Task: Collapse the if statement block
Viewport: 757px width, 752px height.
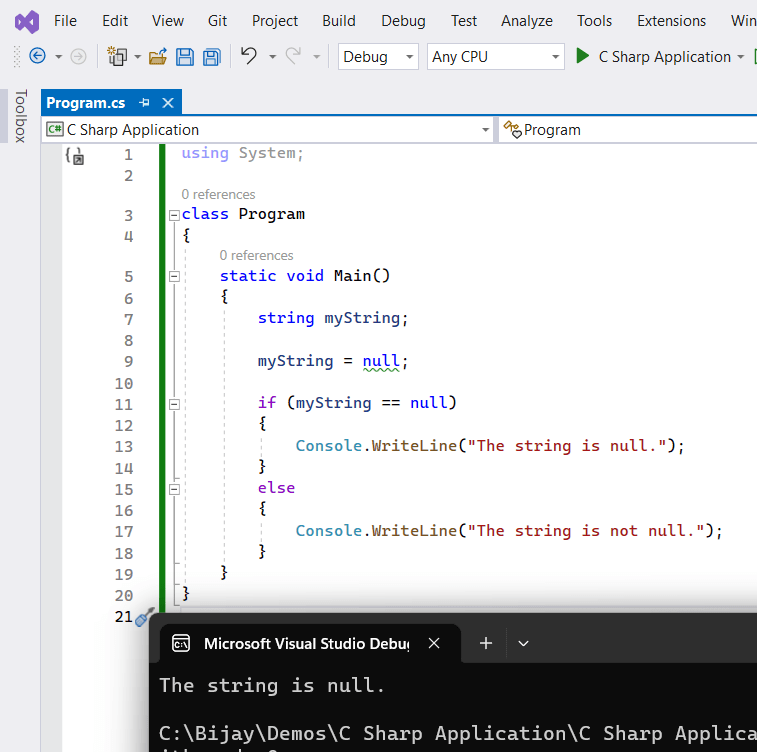Action: point(174,404)
